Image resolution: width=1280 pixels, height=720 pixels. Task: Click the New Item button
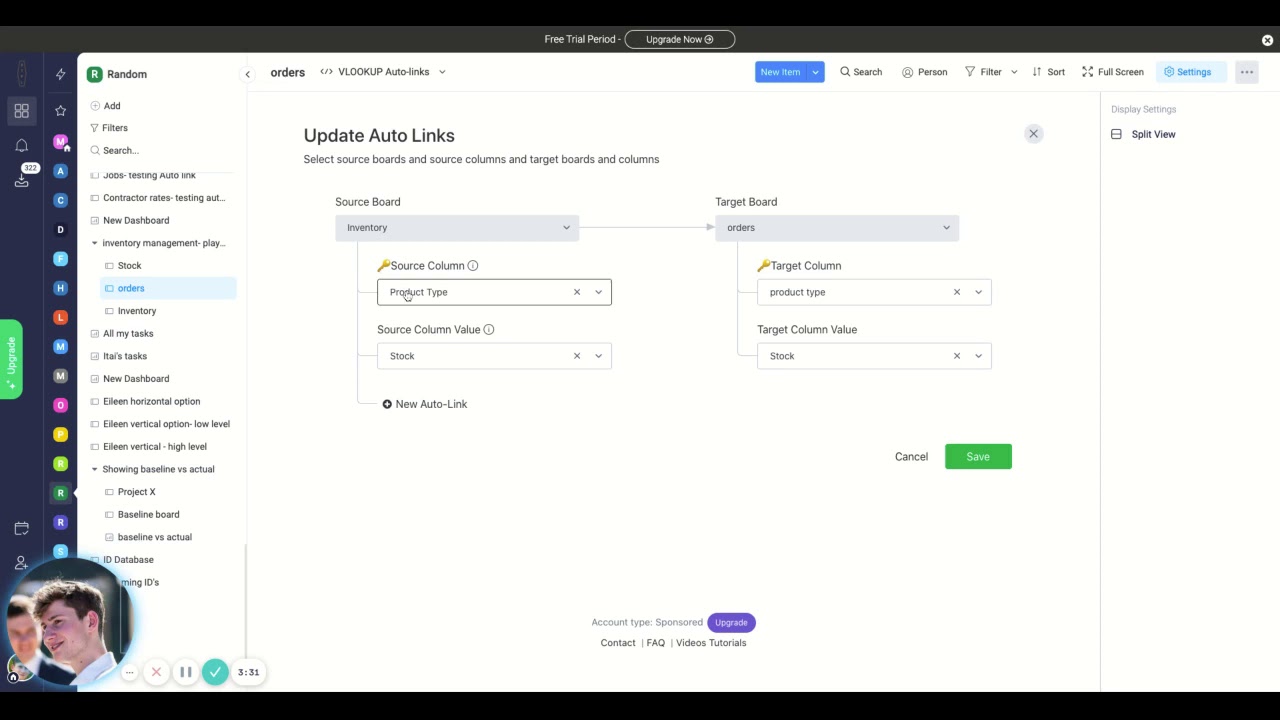780,72
